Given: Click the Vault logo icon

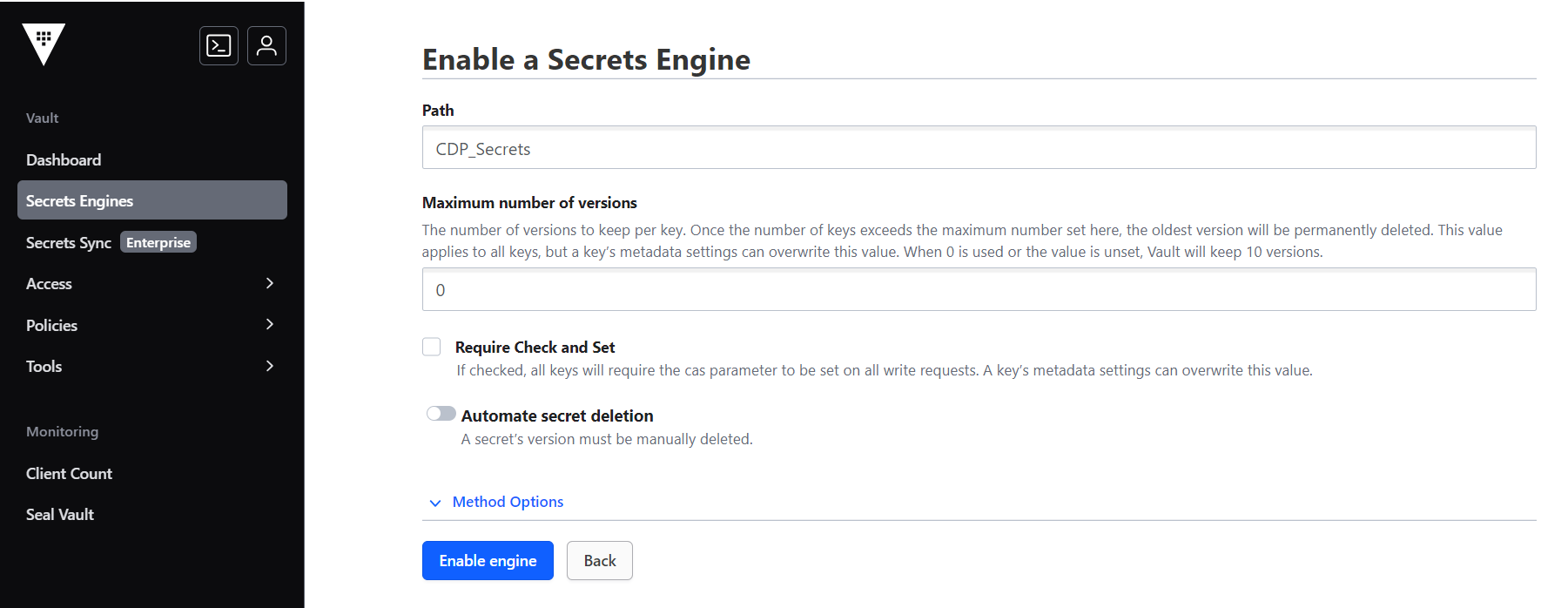Looking at the screenshot, I should (44, 44).
